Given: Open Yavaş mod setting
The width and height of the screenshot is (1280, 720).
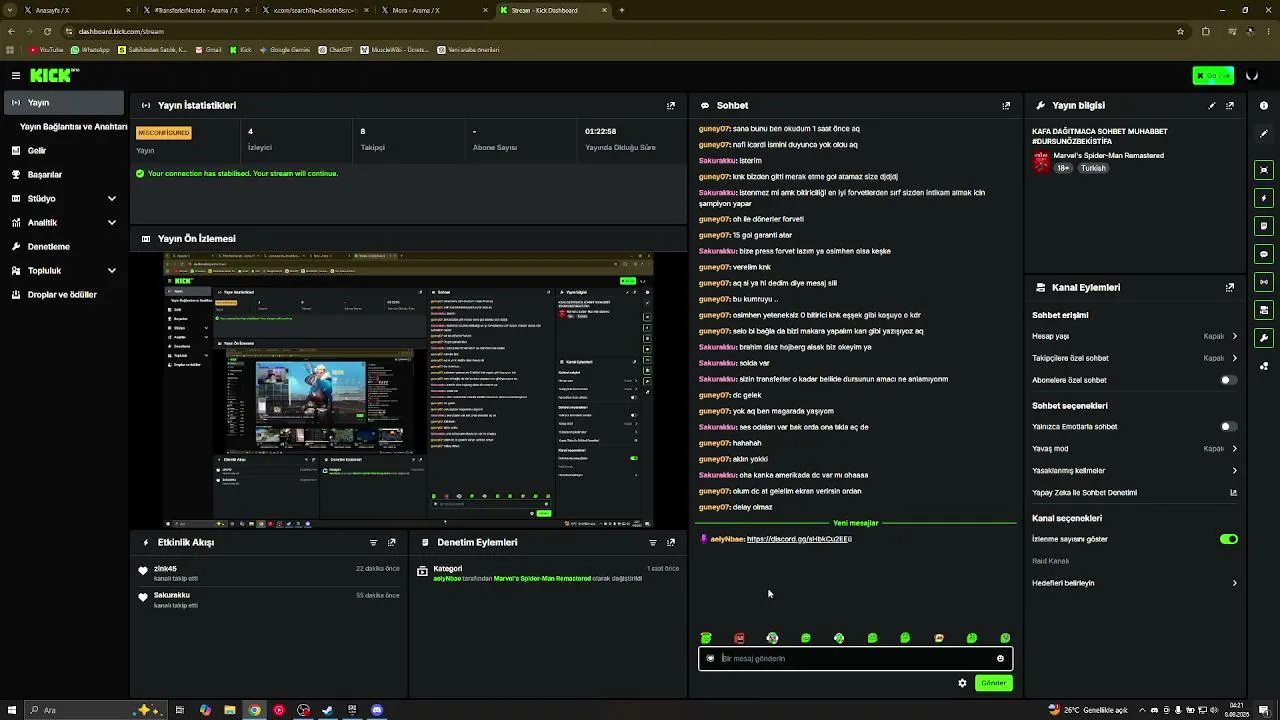Looking at the screenshot, I should pyautogui.click(x=1134, y=449).
